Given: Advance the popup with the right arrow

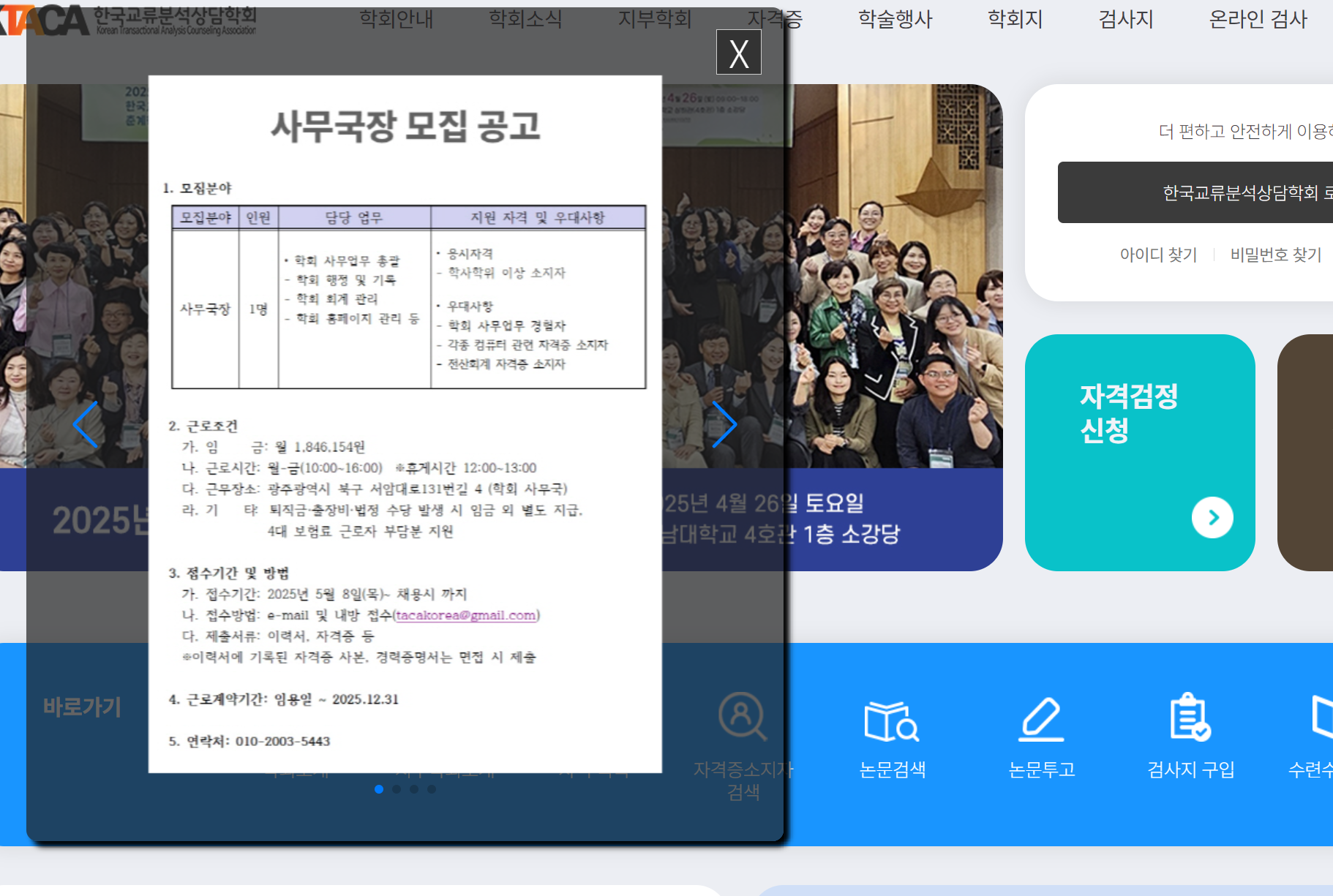Looking at the screenshot, I should [x=724, y=424].
